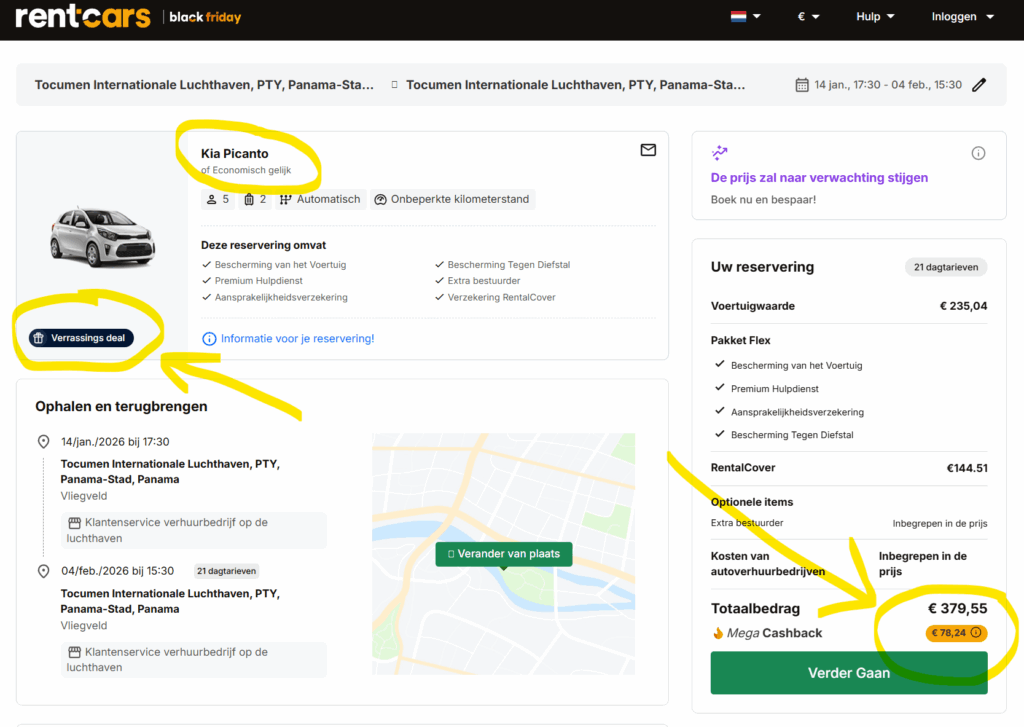The image size is (1024, 727).
Task: Click the calendar icon beside rental dates
Action: (x=801, y=85)
